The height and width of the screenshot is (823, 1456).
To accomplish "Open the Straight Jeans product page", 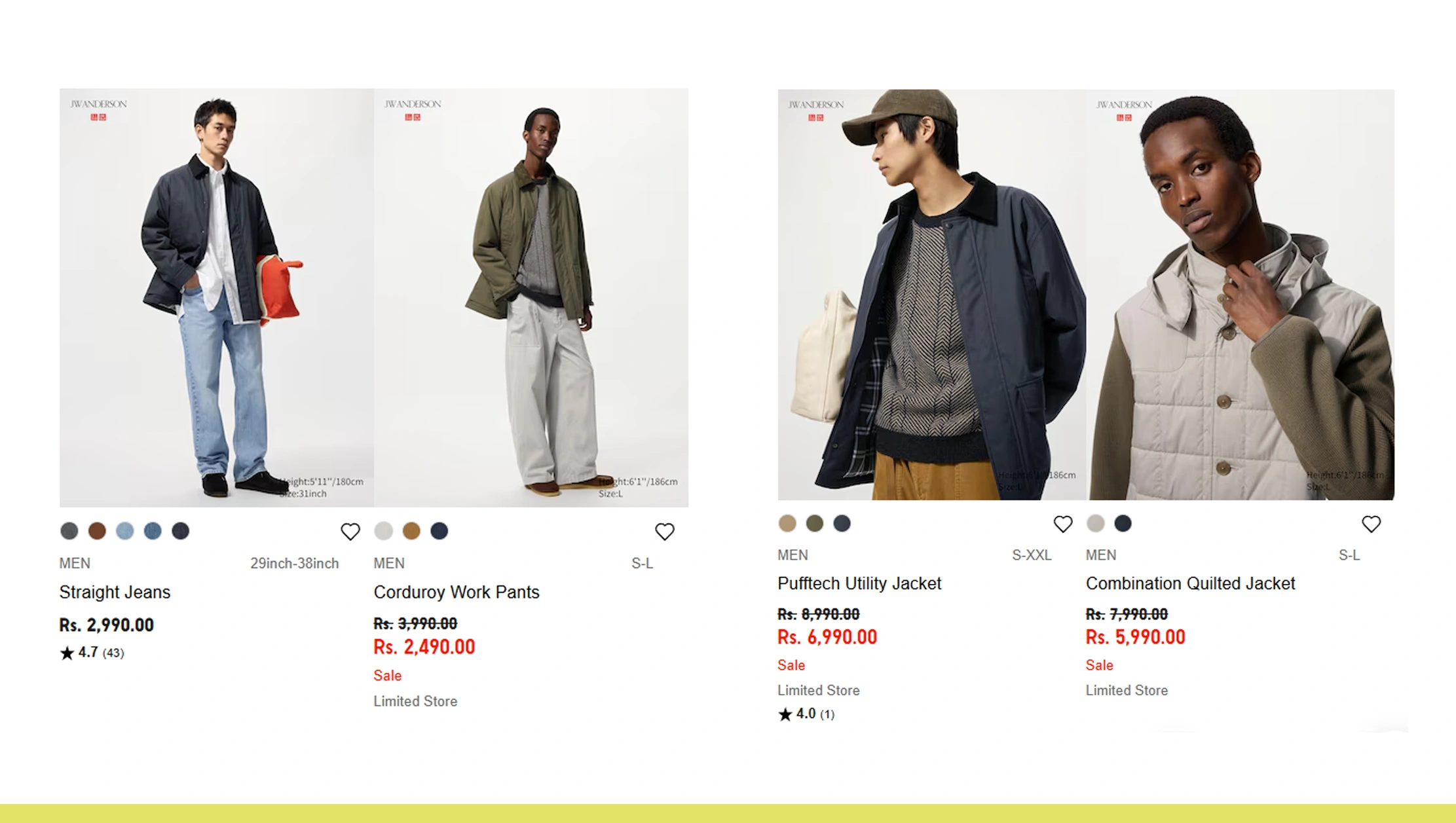I will 115,592.
